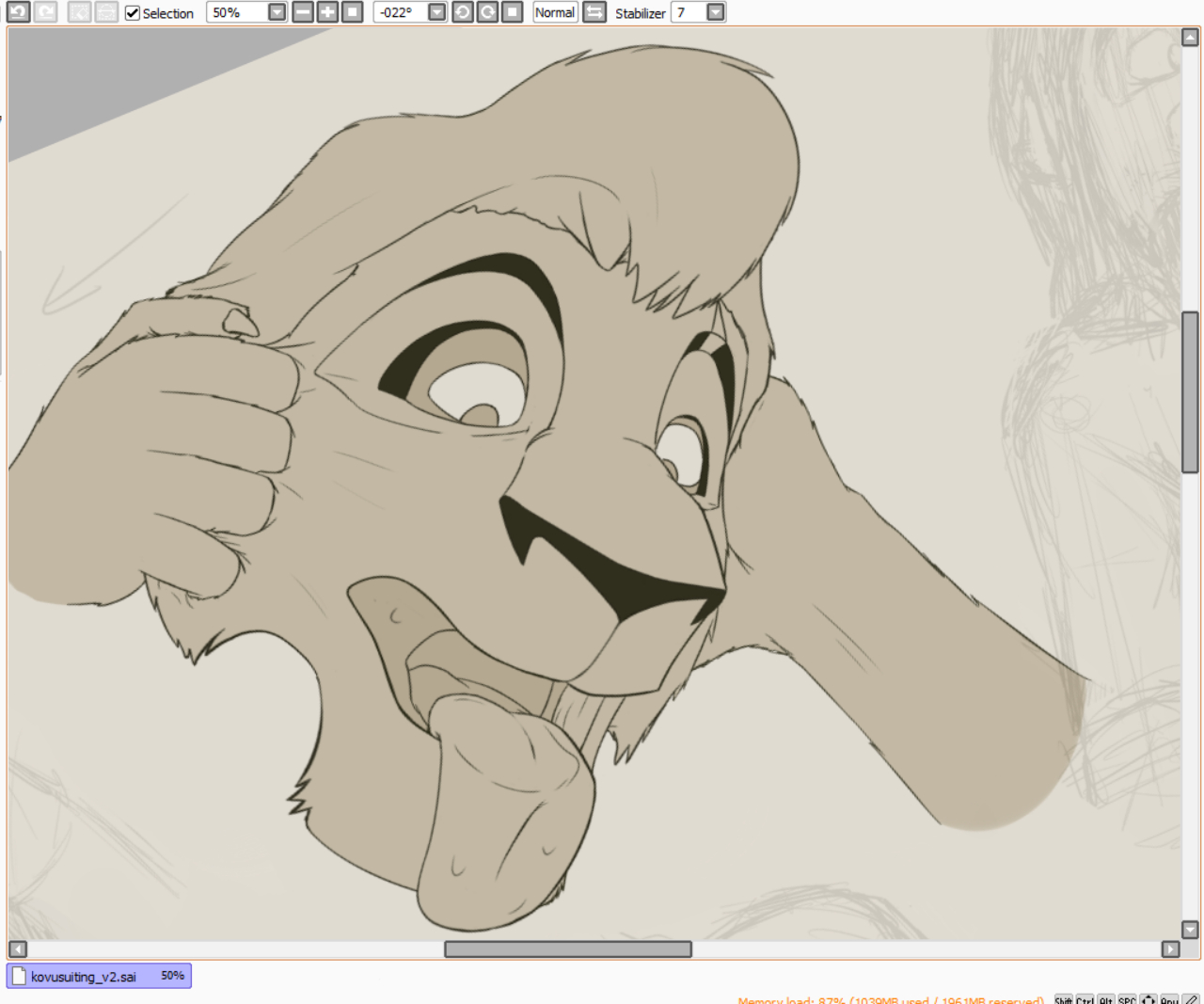The width and height of the screenshot is (1204, 1004).
Task: Click the scroll right arrow button
Action: pyautogui.click(x=1170, y=948)
